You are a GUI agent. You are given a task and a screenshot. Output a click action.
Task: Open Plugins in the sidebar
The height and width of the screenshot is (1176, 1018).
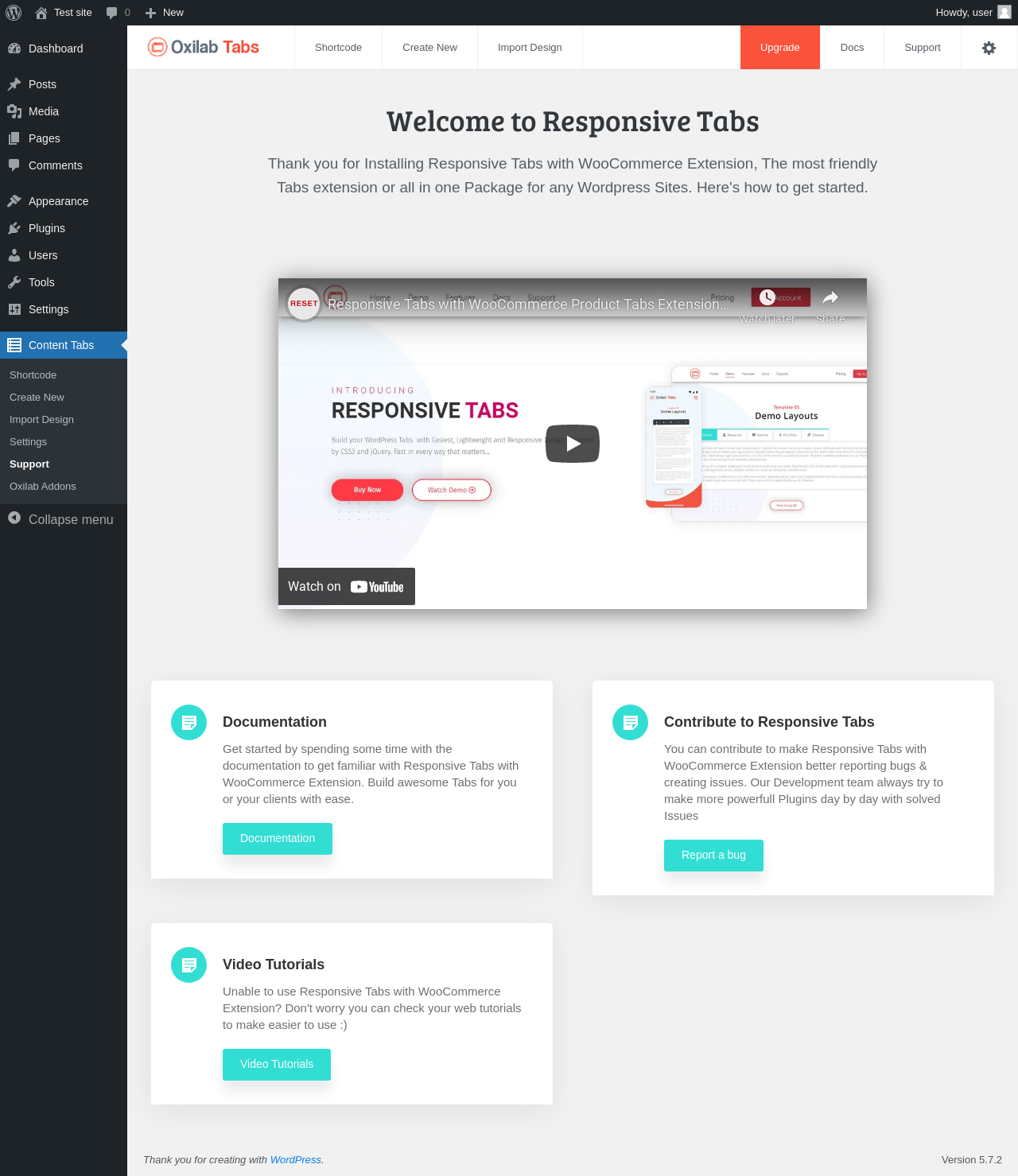coord(64,228)
